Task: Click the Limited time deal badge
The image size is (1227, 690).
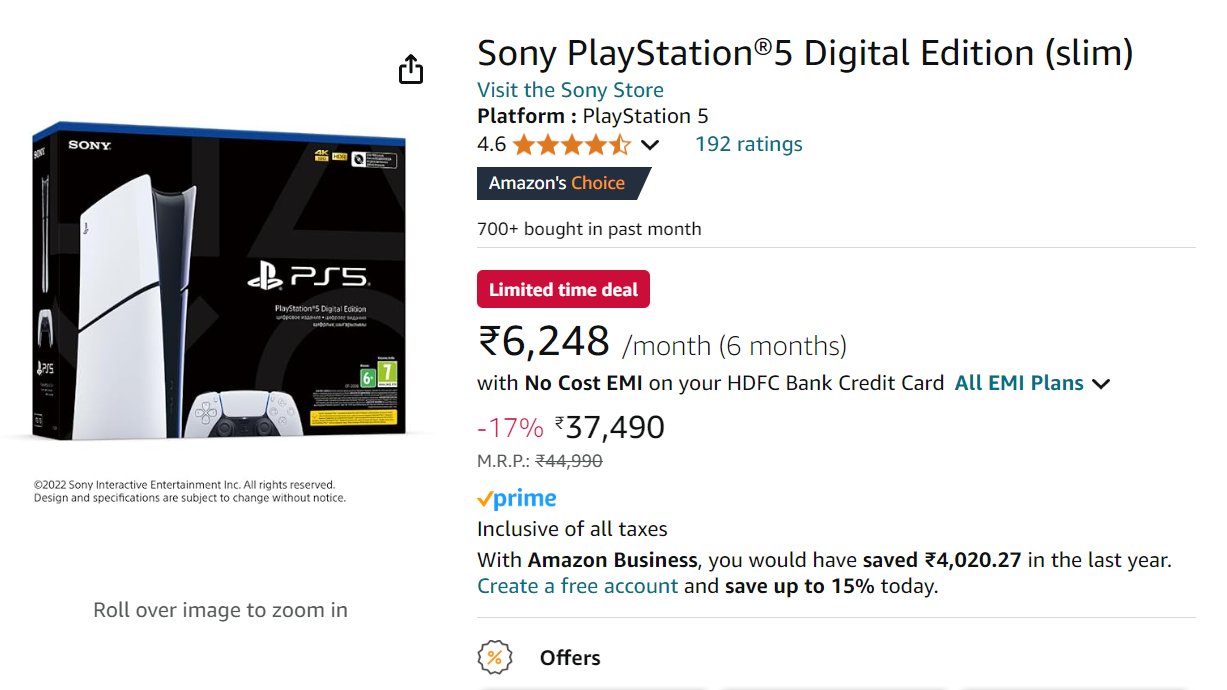Action: coord(563,290)
